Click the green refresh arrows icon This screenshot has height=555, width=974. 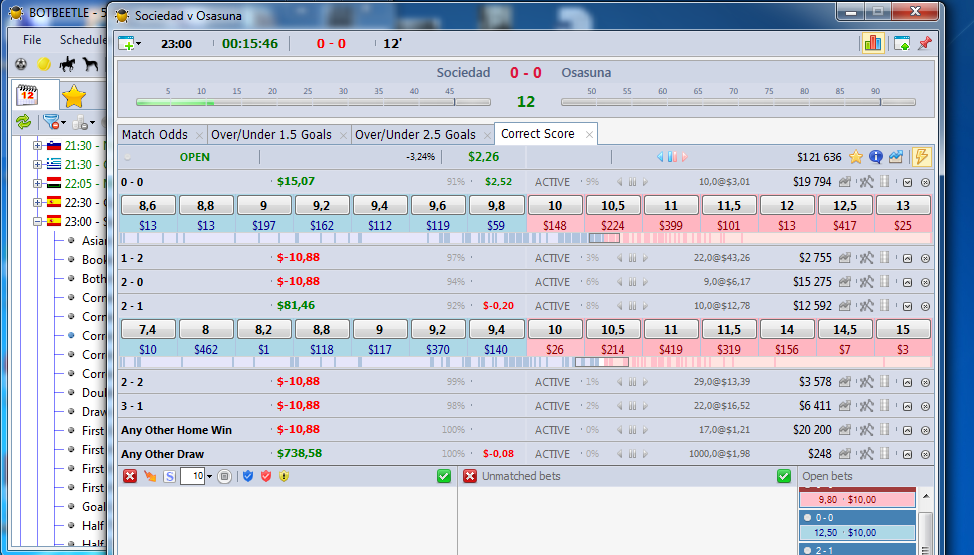coord(24,122)
